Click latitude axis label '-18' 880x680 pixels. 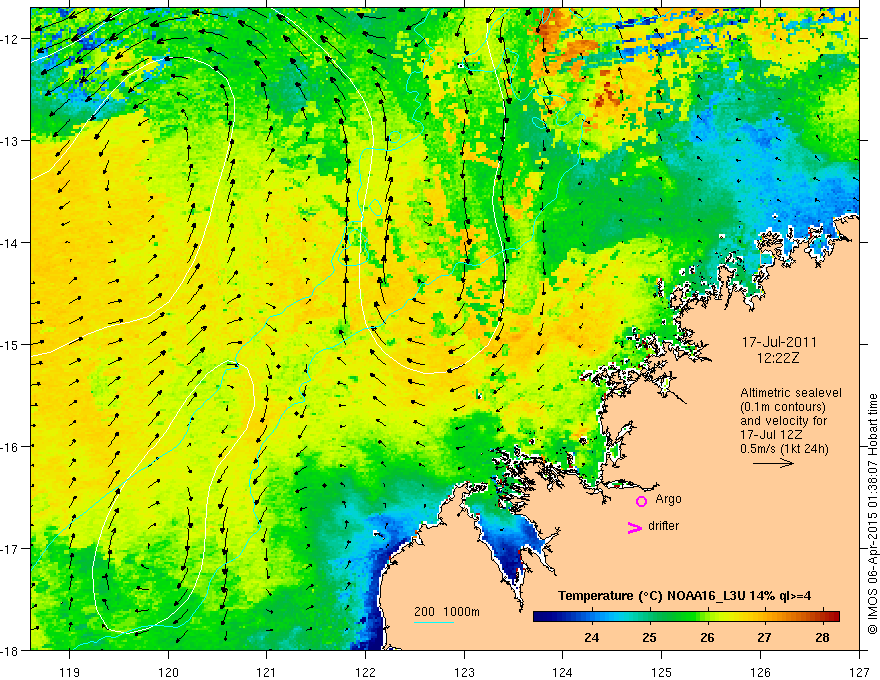click(x=11, y=650)
